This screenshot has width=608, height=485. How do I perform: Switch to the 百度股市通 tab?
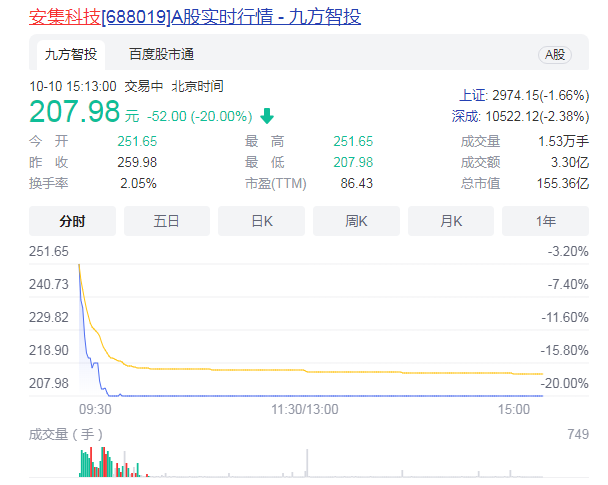click(161, 54)
